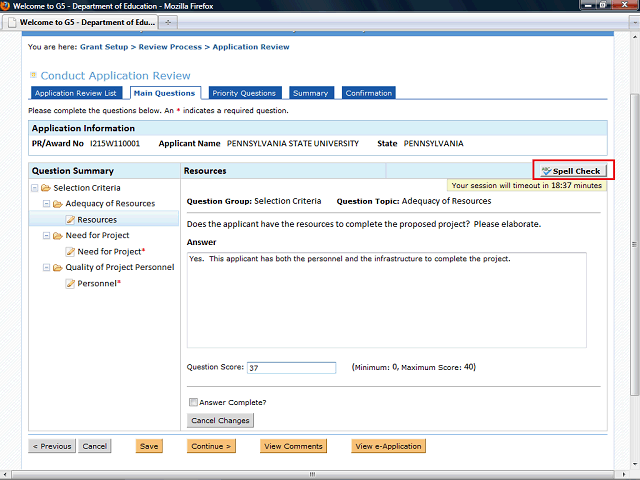
Task: Collapse the Adequacy of Resources node
Action: point(47,204)
